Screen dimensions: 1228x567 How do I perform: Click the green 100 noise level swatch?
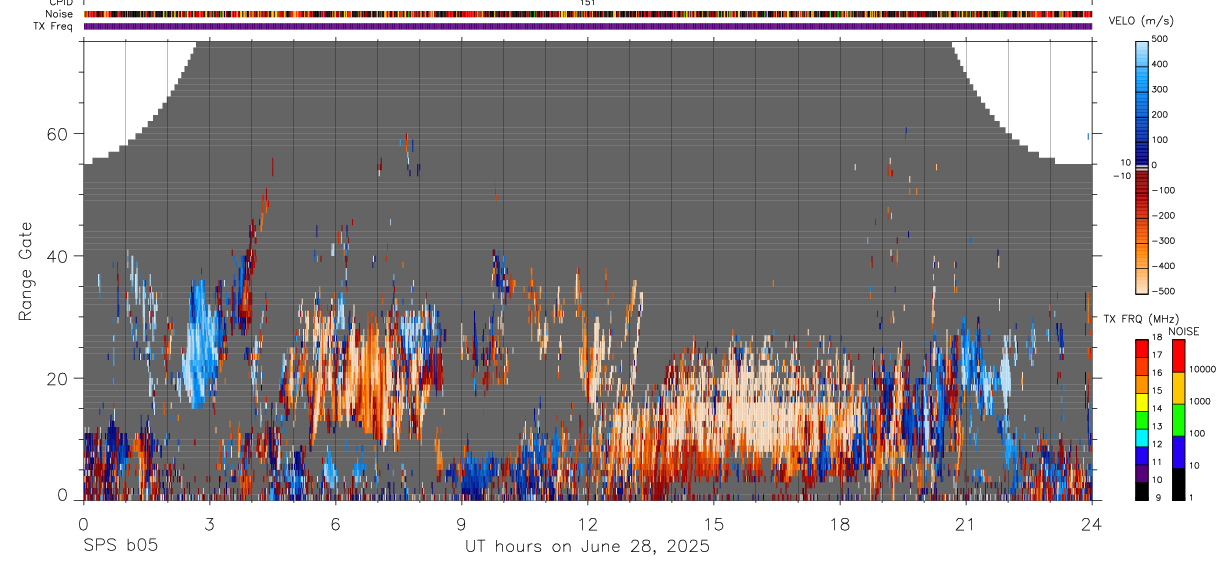click(x=1178, y=419)
